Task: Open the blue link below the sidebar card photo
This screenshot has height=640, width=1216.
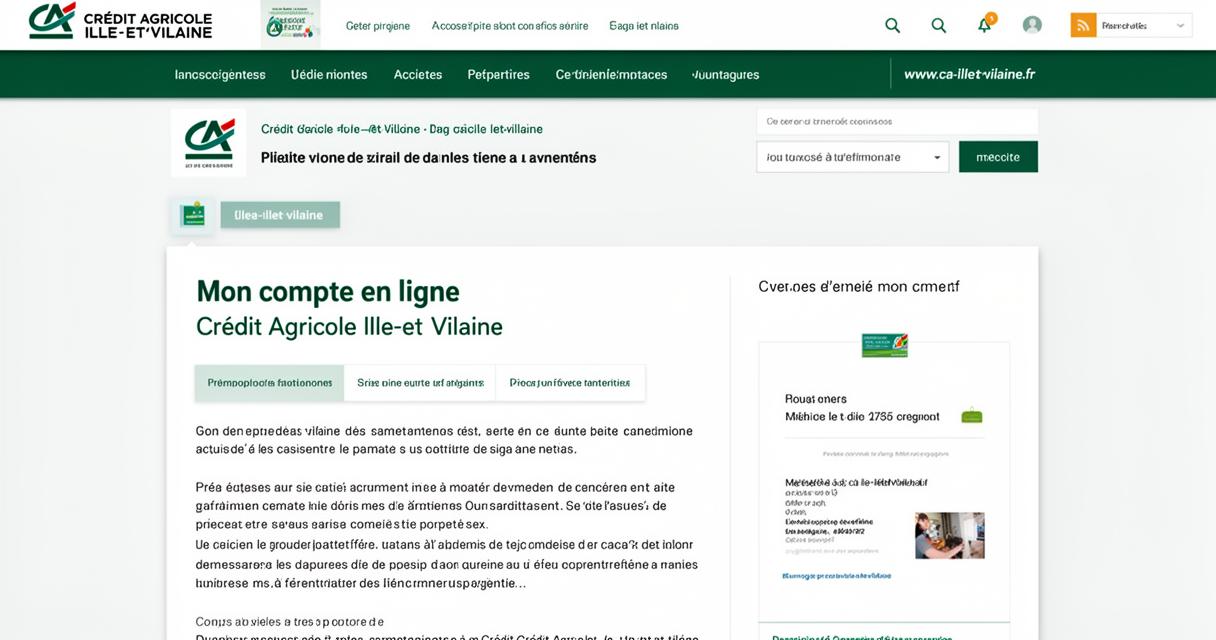Action: click(836, 576)
